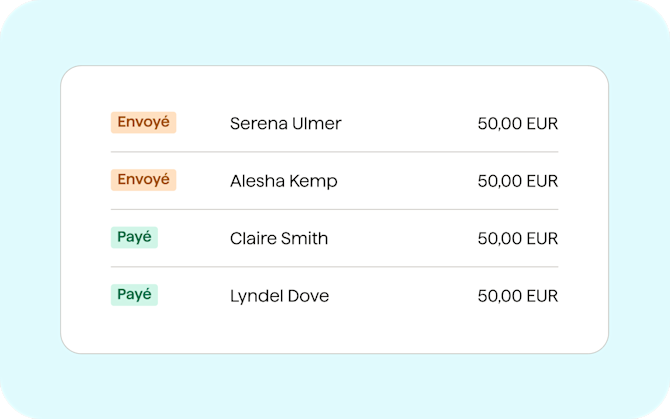This screenshot has width=670, height=419.
Task: Click the divider between Serena Ulmer and Alesha Kemp
Action: pyautogui.click(x=334, y=152)
